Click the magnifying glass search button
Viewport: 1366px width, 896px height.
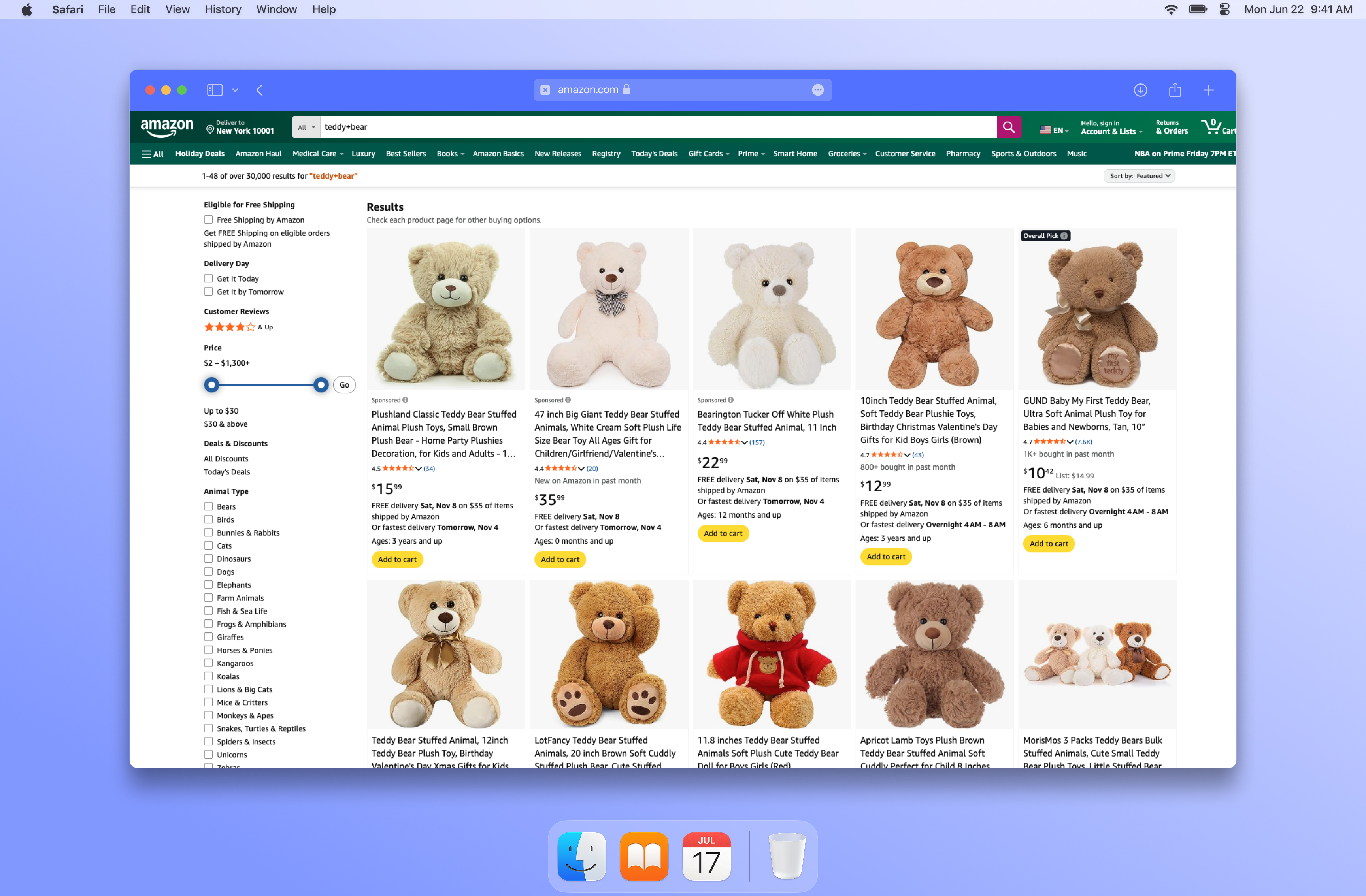pyautogui.click(x=1008, y=127)
